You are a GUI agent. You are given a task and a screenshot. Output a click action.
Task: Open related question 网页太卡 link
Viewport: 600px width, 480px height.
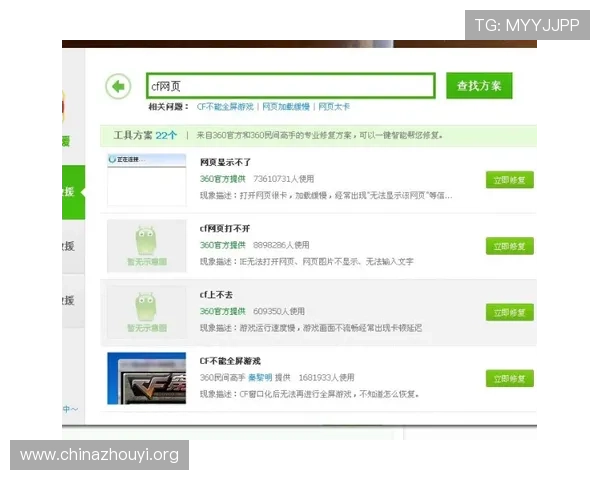pos(334,107)
